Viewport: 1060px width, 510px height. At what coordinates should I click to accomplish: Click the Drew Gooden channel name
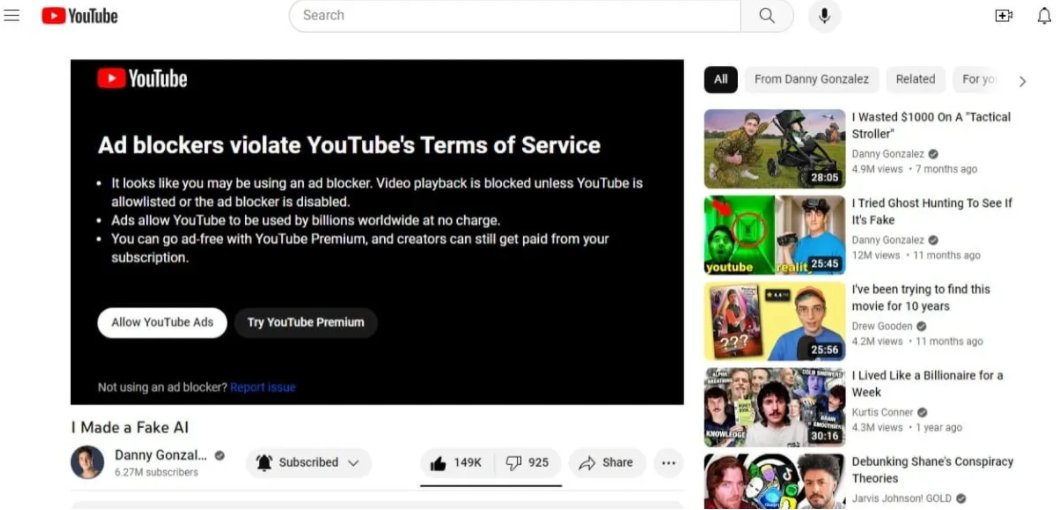[882, 326]
